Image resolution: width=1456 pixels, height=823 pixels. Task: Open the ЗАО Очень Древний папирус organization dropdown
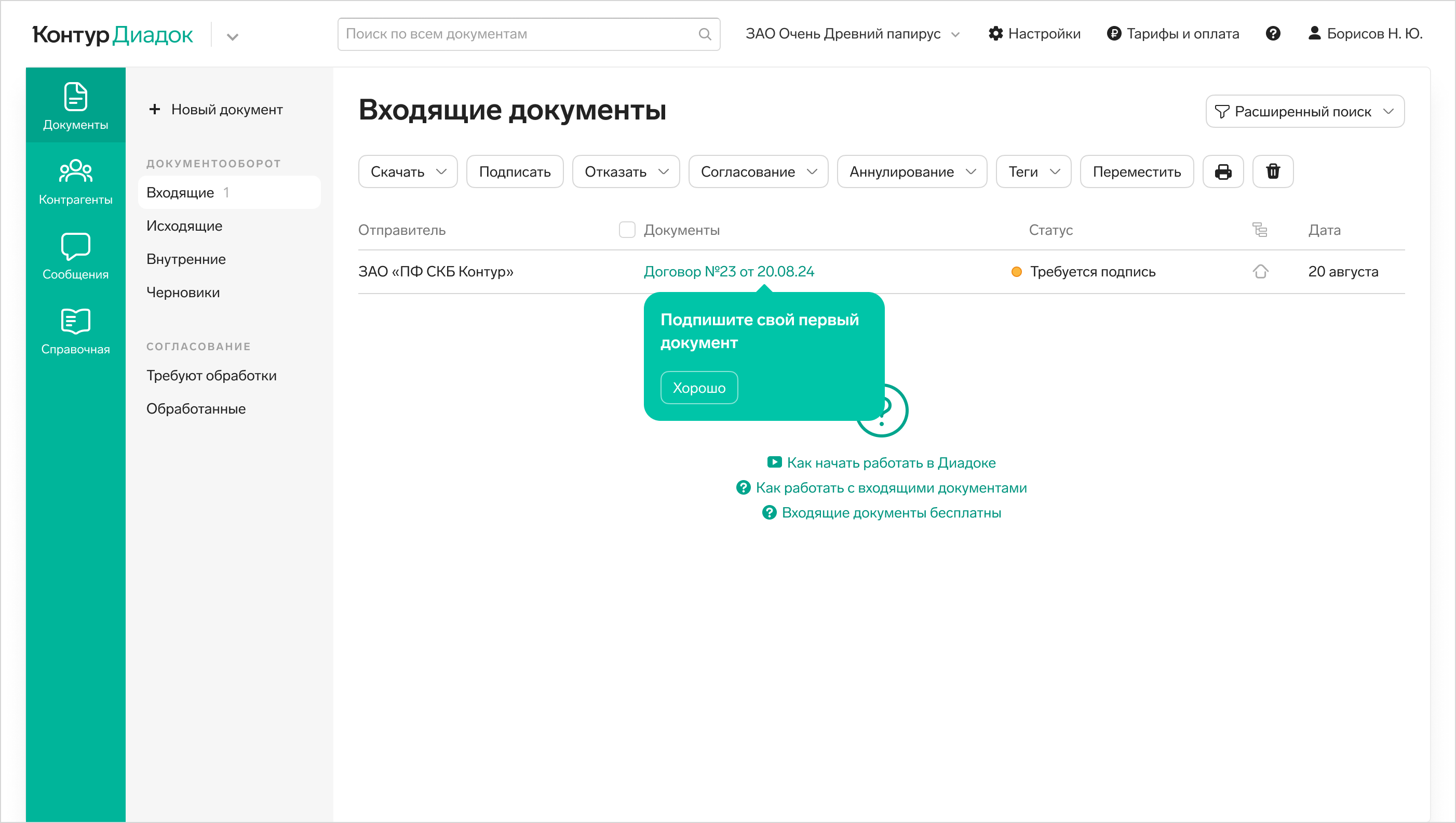coord(852,33)
